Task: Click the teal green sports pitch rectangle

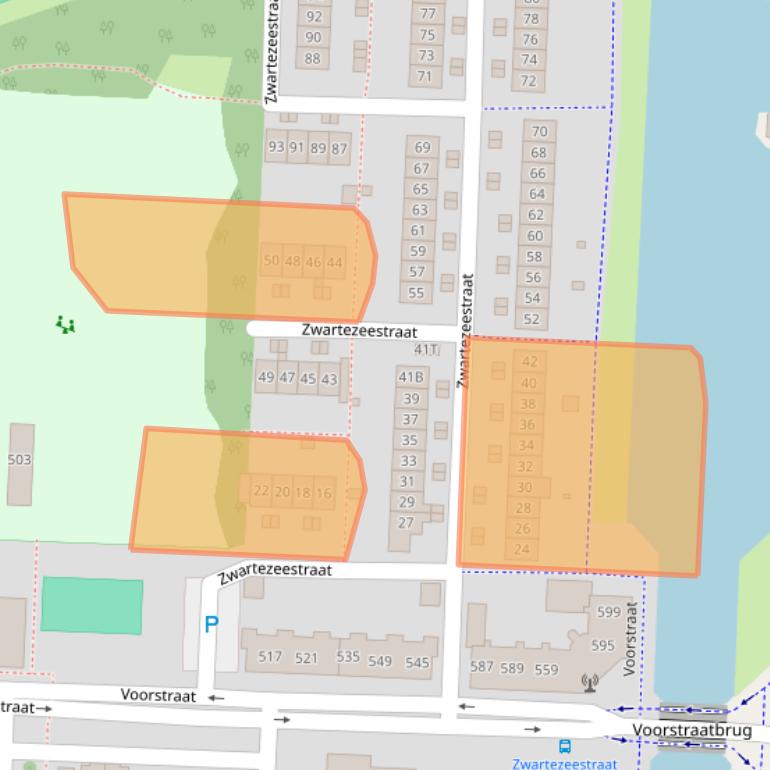Action: pyautogui.click(x=92, y=606)
